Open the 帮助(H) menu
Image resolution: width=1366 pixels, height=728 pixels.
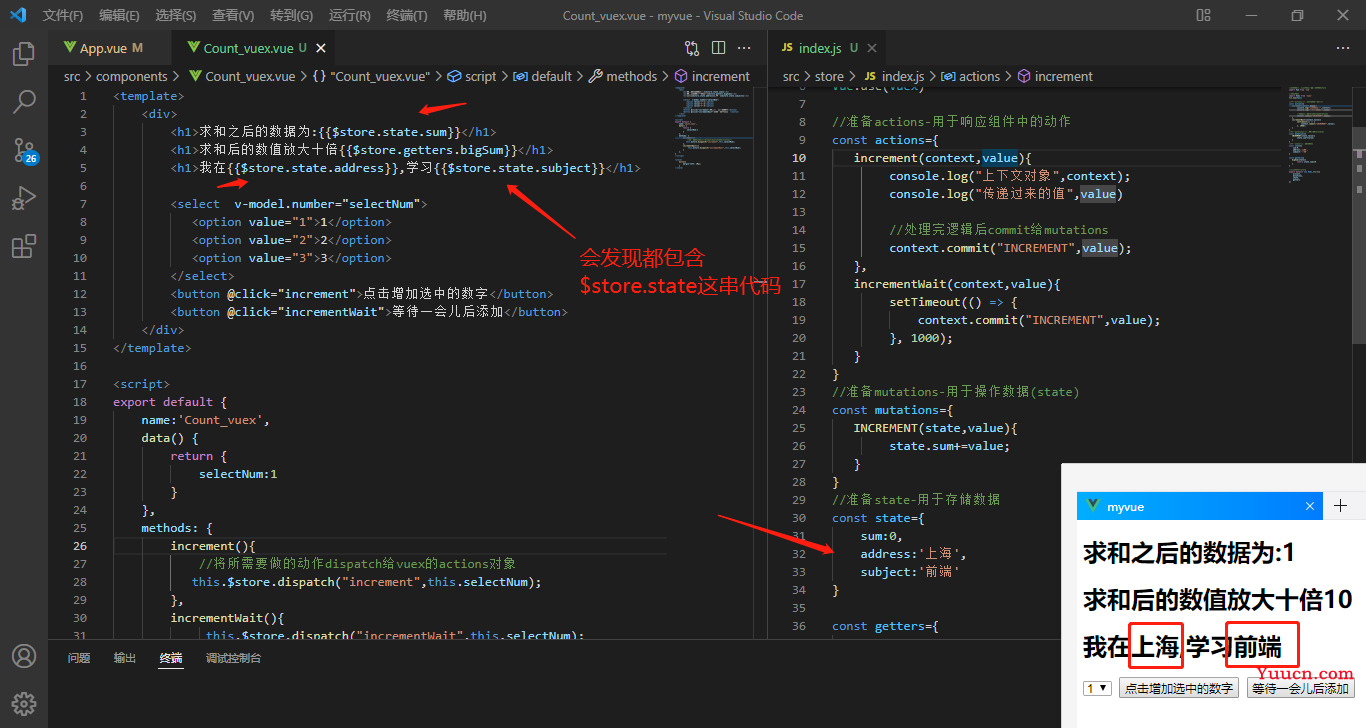click(464, 15)
